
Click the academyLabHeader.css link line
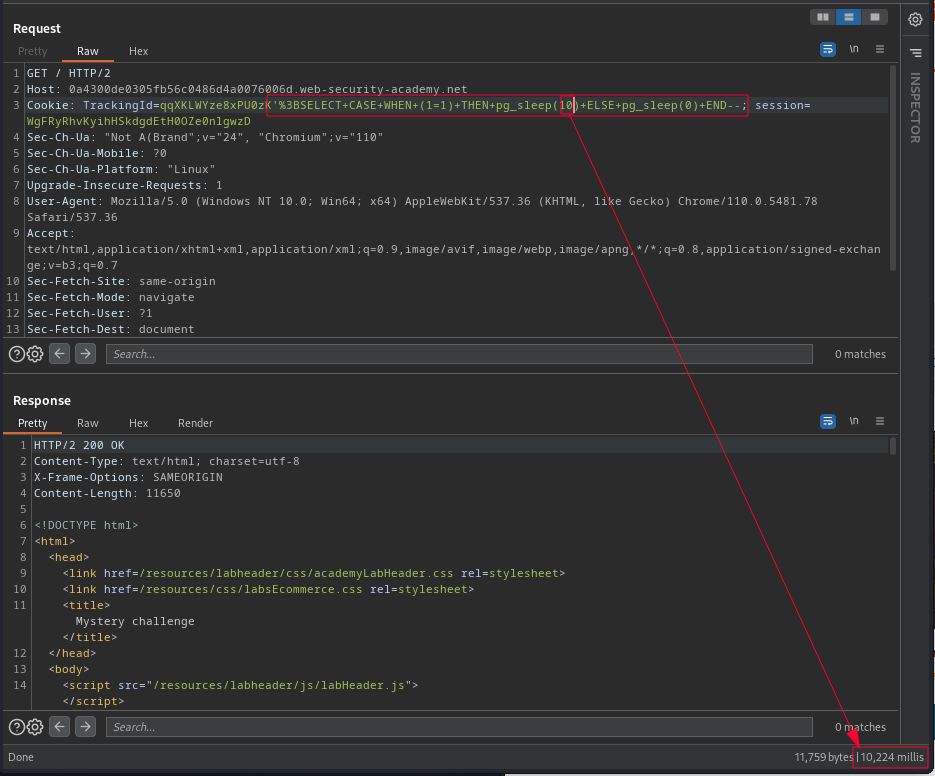pyautogui.click(x=314, y=573)
